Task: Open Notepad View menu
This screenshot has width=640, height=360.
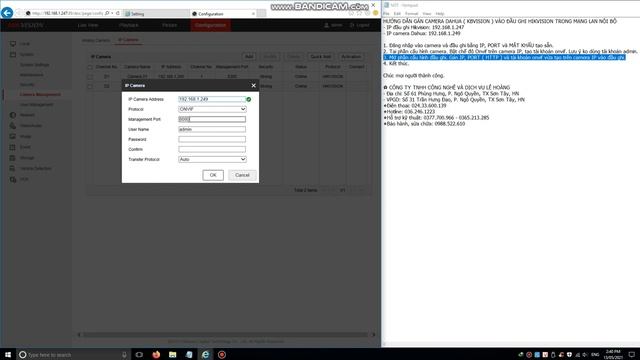Action: pyautogui.click(x=427, y=13)
